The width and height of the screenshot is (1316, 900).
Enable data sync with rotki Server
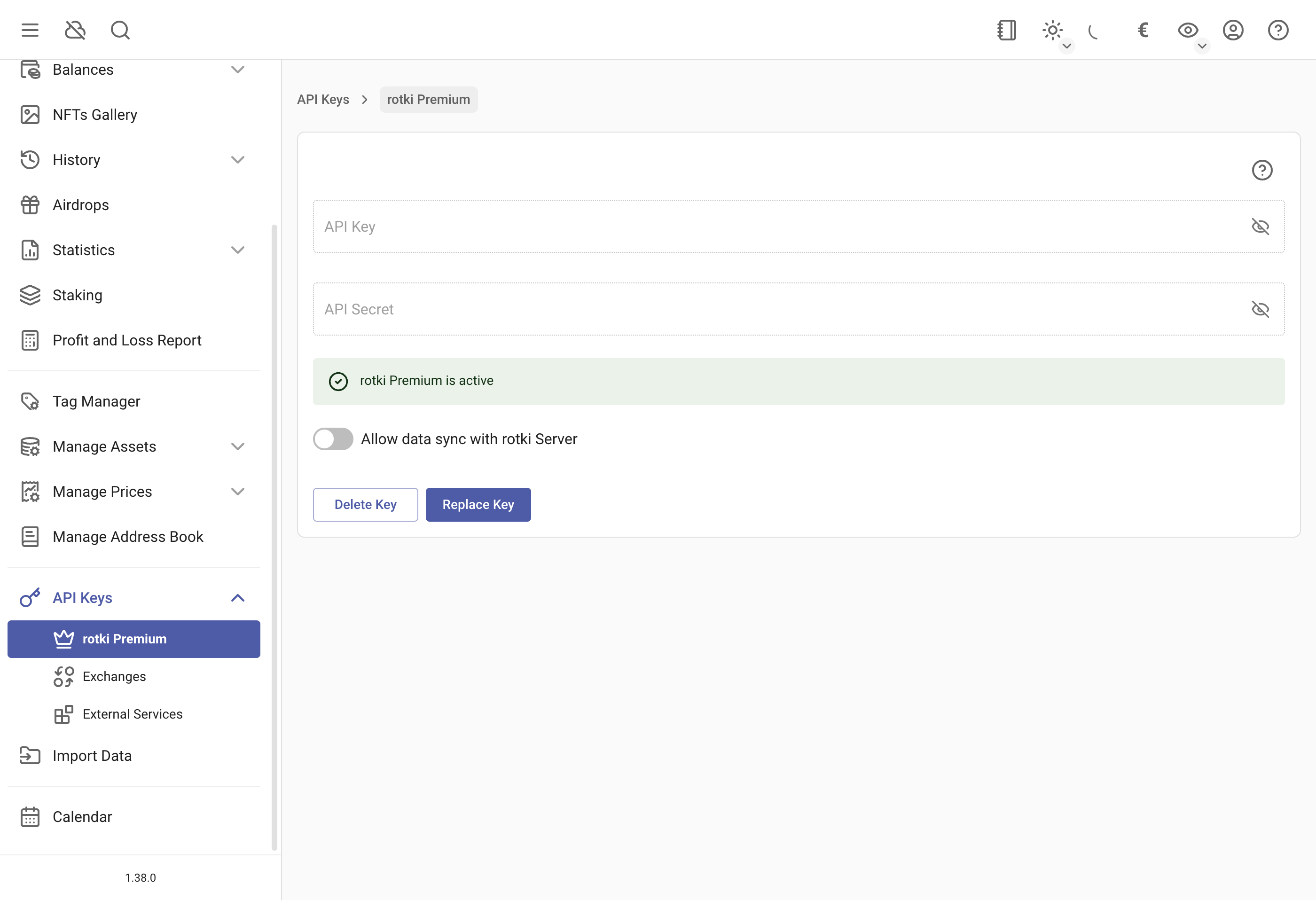tap(333, 439)
